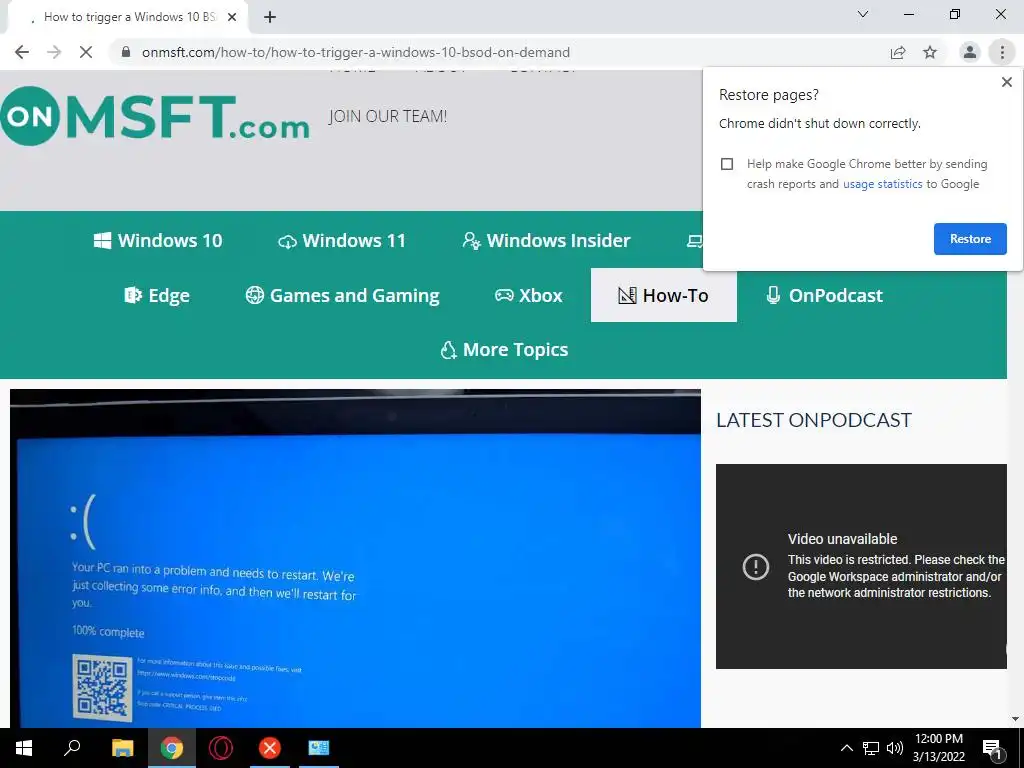The width and height of the screenshot is (1024, 768).
Task: Open the 'JOIN OUR TEAM!' link
Action: pos(388,116)
